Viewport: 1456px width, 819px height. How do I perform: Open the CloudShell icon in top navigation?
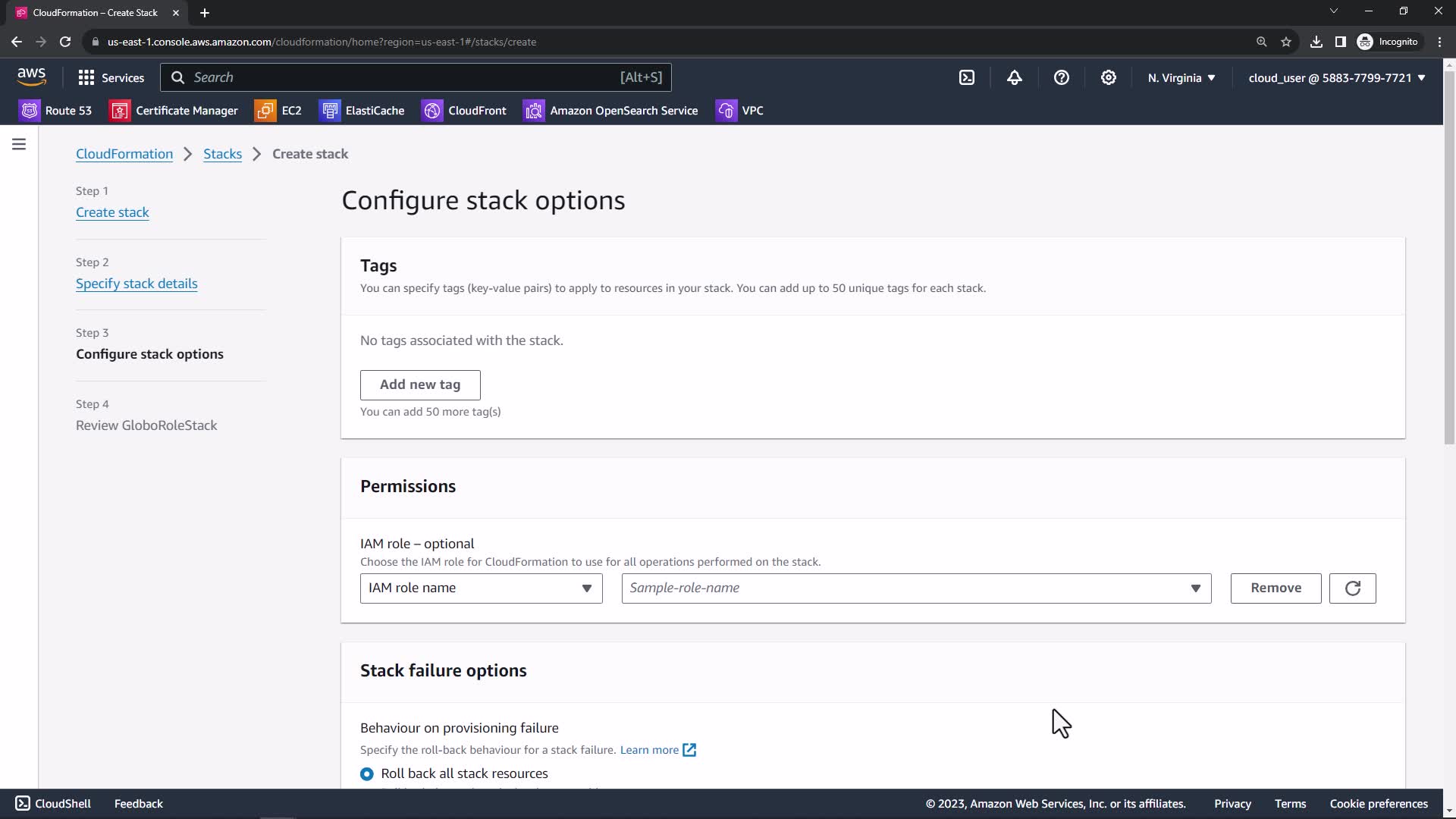pos(967,77)
